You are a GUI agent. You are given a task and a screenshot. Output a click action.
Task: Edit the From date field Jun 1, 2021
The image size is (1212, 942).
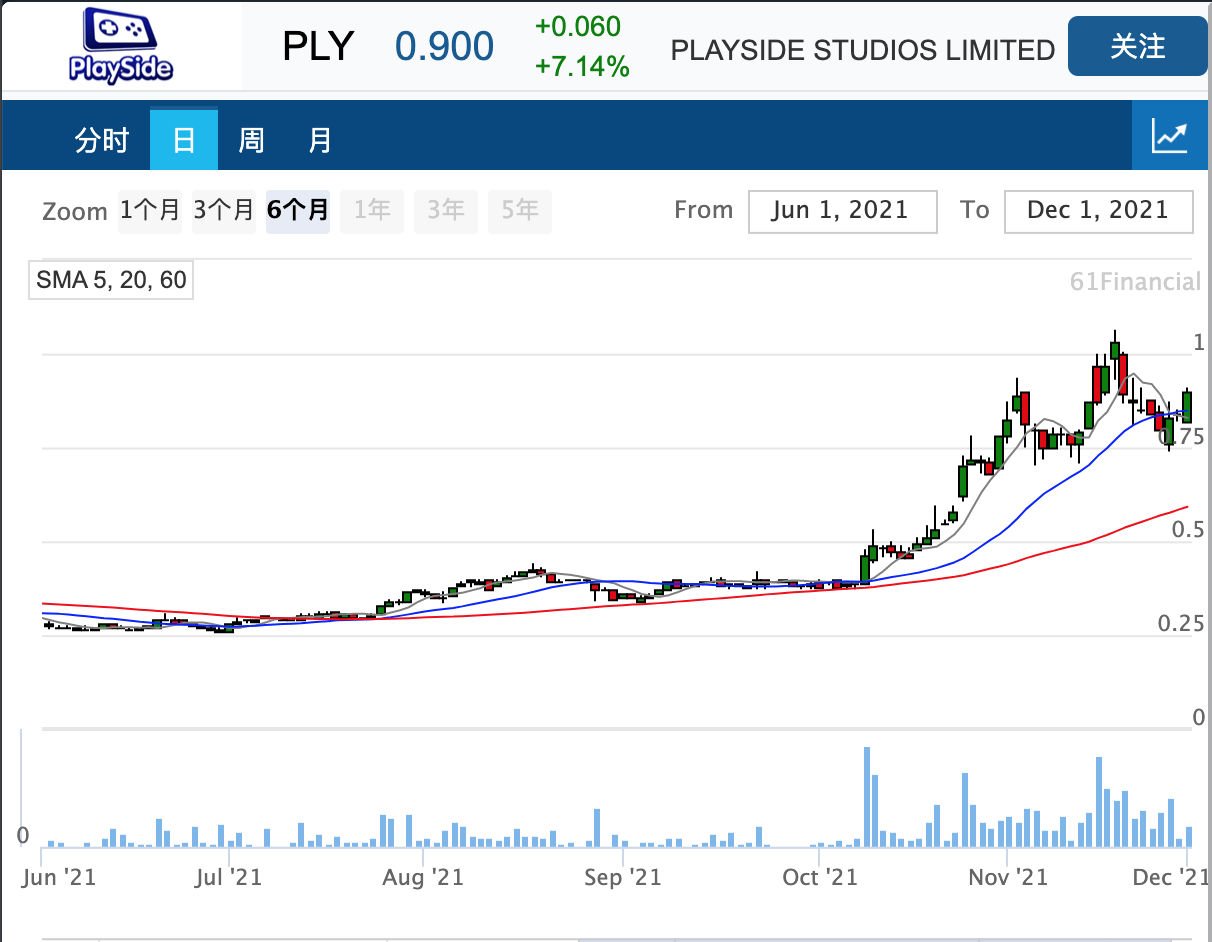(x=843, y=212)
